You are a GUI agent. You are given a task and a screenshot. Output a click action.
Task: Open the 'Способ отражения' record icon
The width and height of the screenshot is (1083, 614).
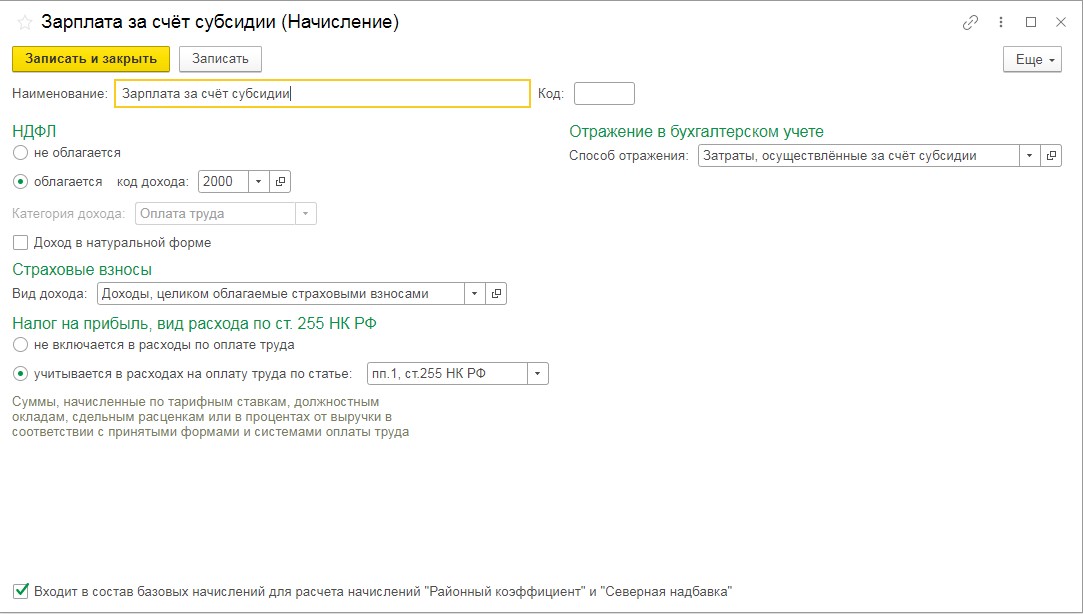[1051, 155]
